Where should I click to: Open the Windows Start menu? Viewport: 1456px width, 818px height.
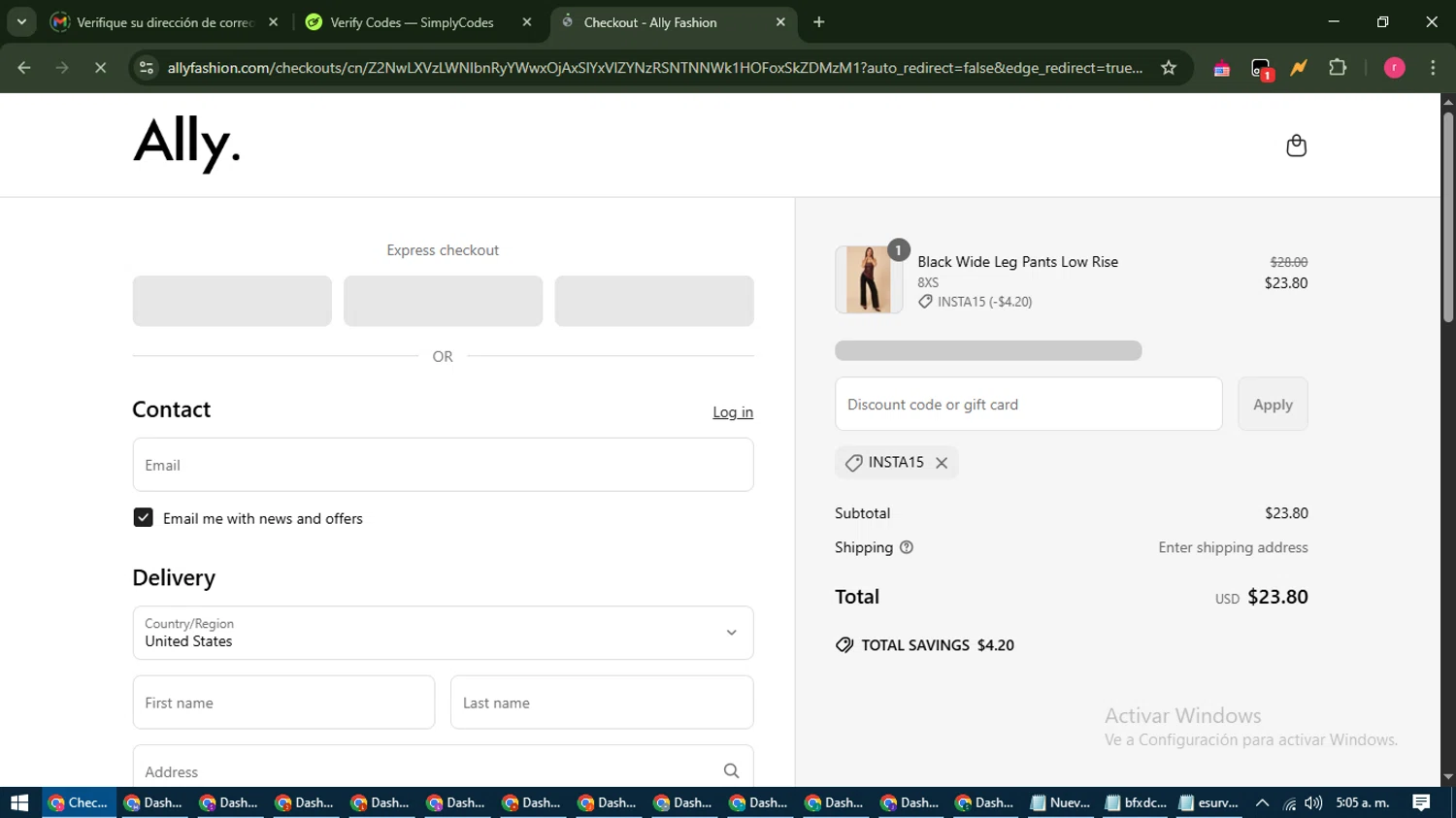pos(19,802)
